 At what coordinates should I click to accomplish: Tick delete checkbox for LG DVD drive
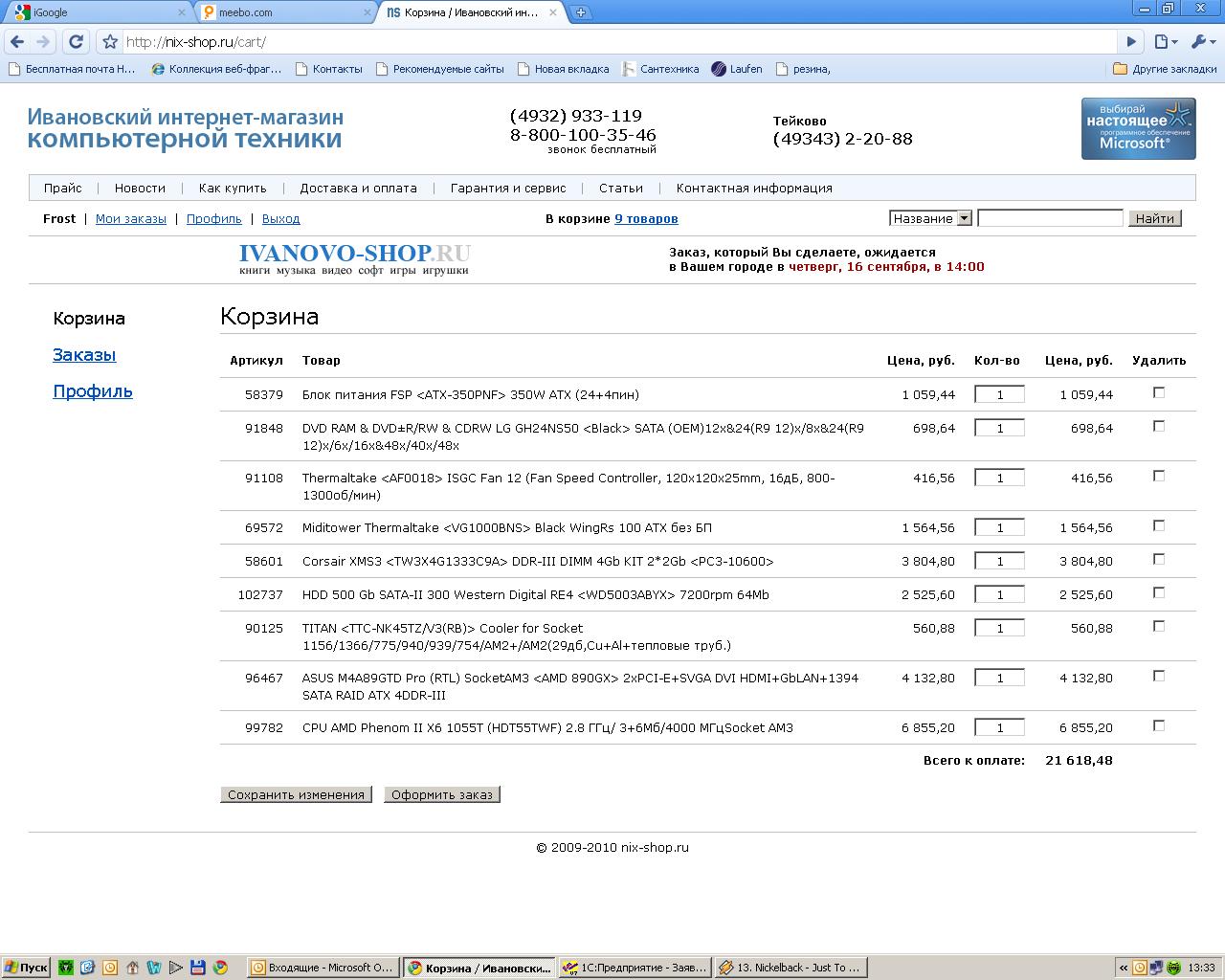[x=1159, y=427]
